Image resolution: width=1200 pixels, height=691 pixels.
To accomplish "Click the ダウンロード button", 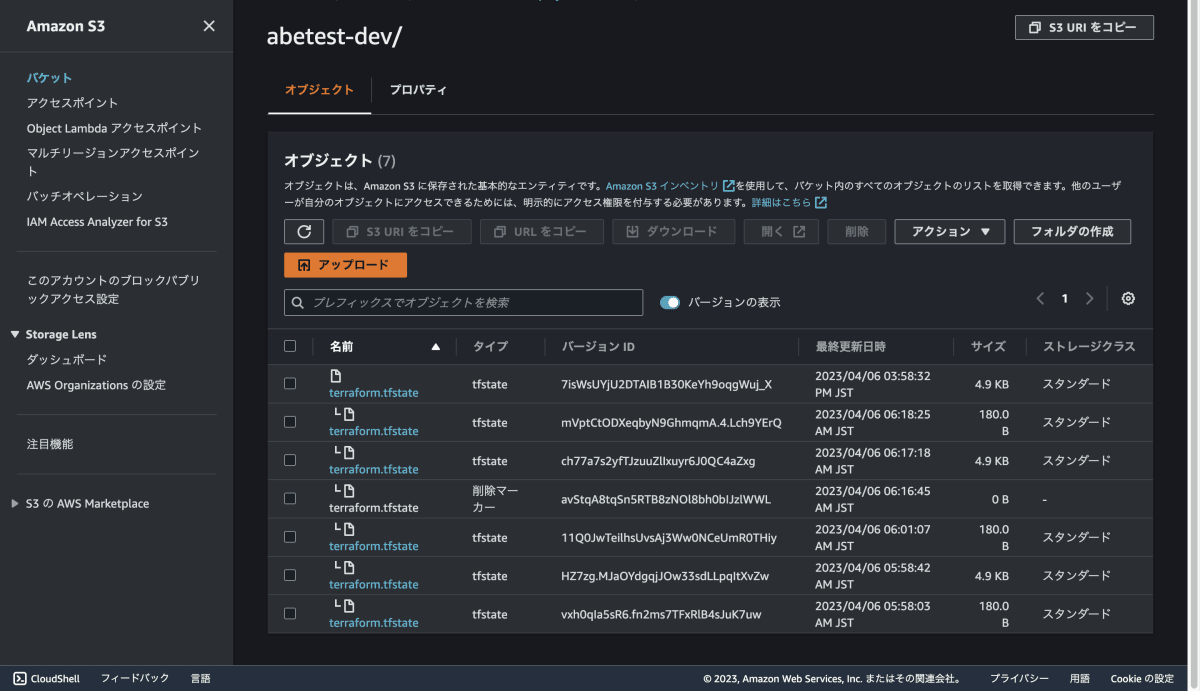I will [x=672, y=231].
